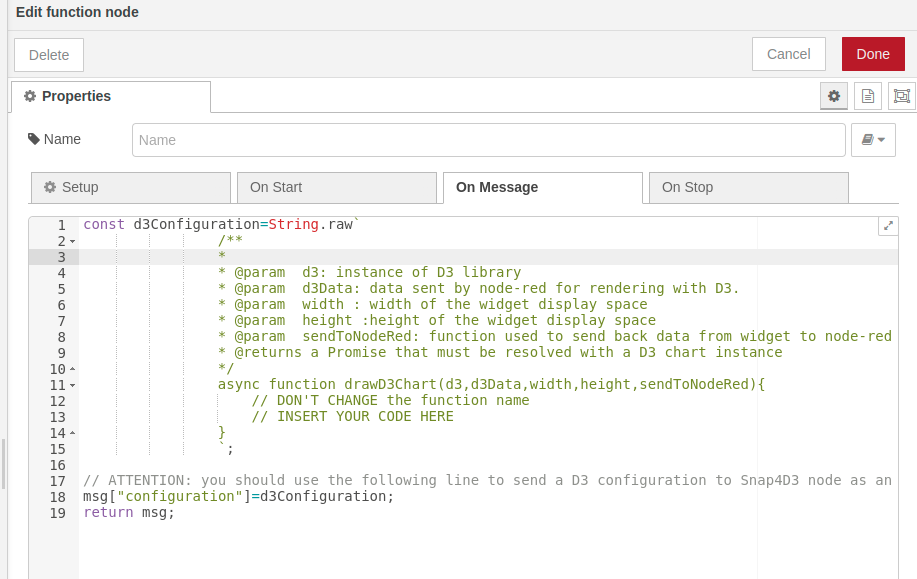Open the node description document icon
Screen dimensions: 917x579
[868, 96]
